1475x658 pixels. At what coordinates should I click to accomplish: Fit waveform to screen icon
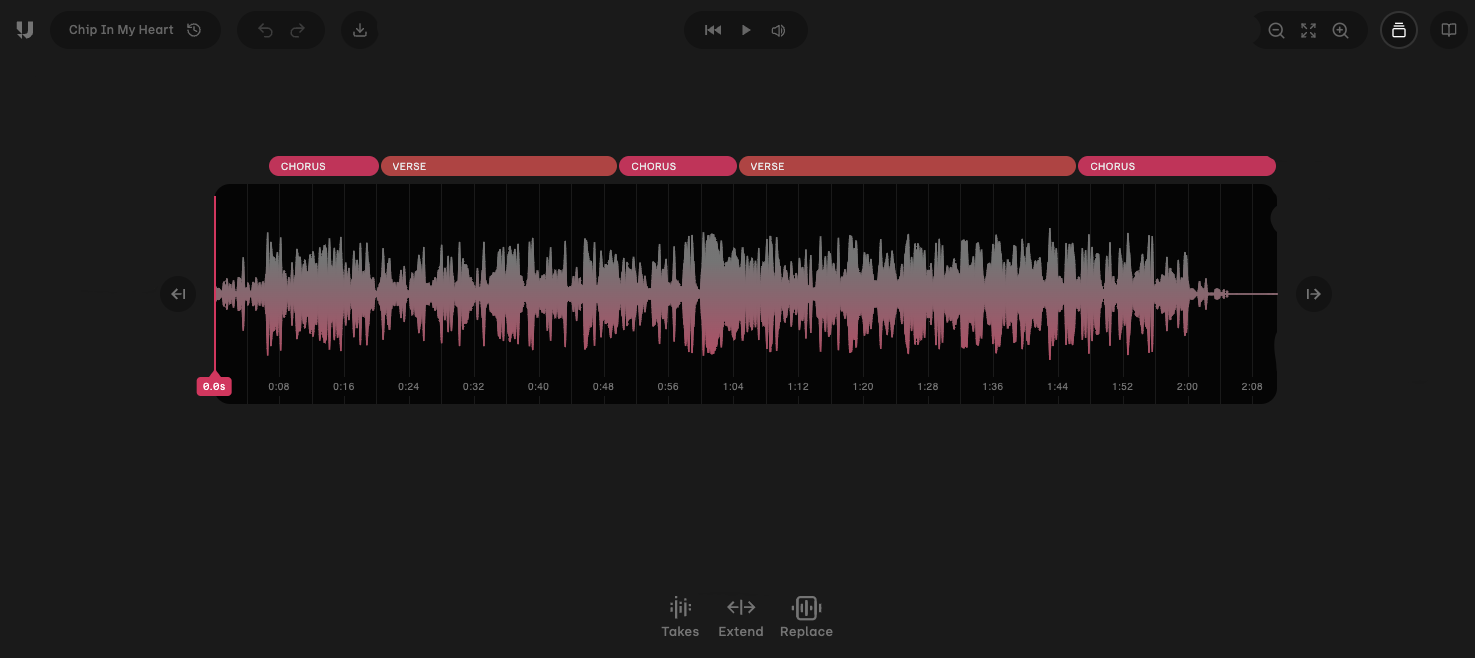tap(1308, 30)
